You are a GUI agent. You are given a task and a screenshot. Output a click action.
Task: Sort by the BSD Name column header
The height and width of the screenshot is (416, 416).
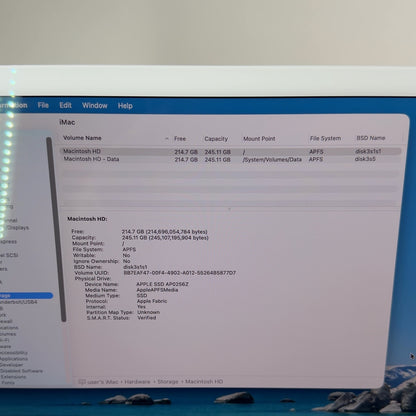point(371,138)
